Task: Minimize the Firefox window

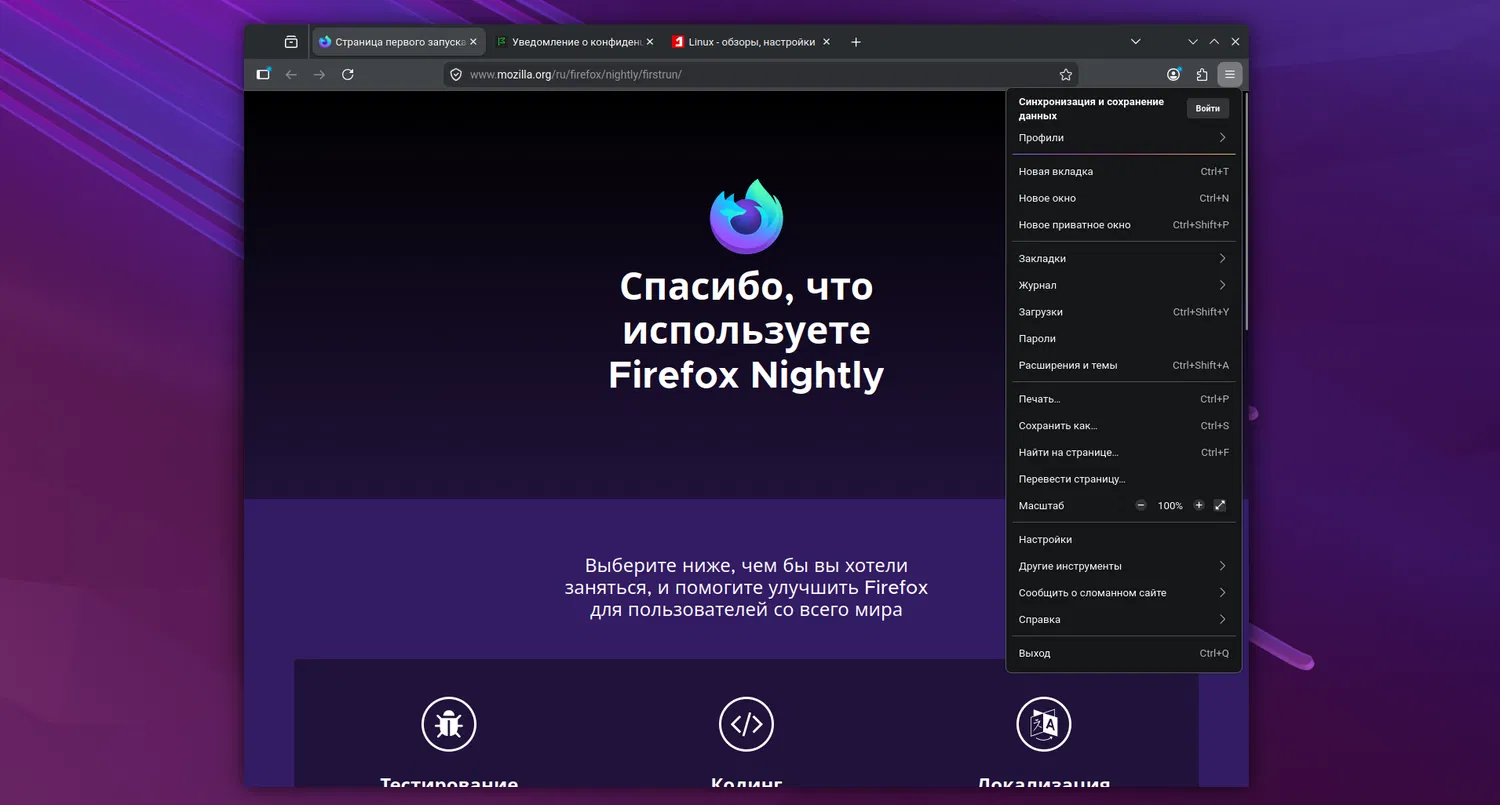Action: pos(1193,42)
